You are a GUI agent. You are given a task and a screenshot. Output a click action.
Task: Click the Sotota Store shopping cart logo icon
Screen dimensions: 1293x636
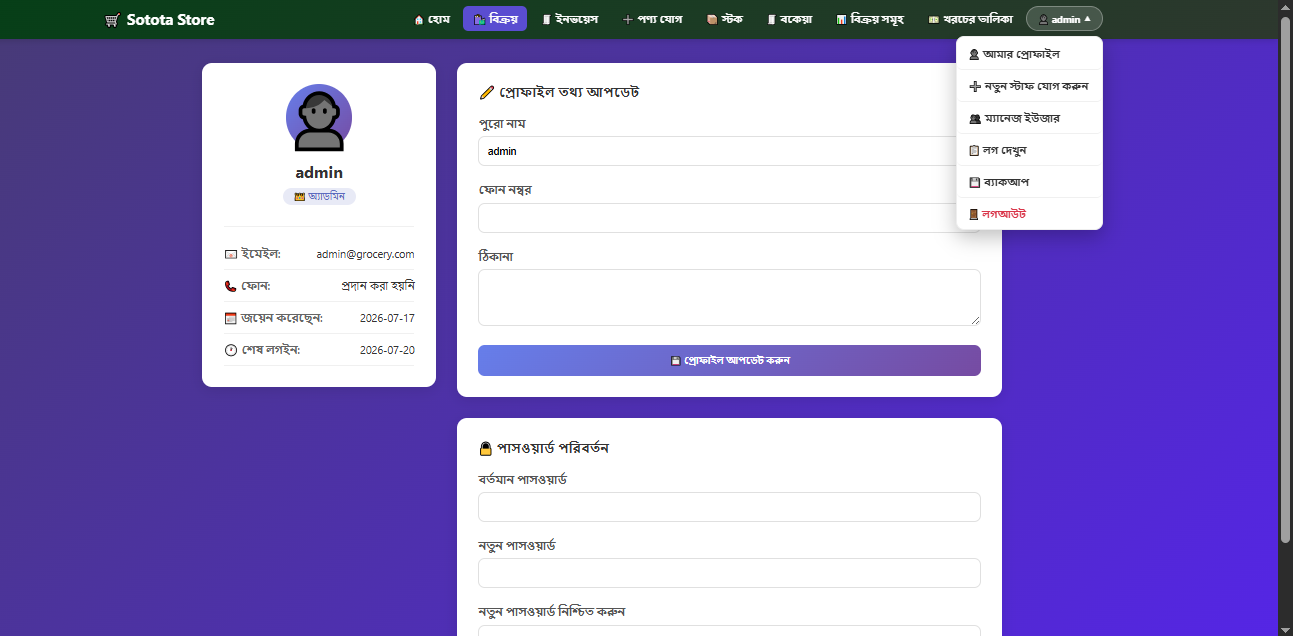click(x=112, y=20)
